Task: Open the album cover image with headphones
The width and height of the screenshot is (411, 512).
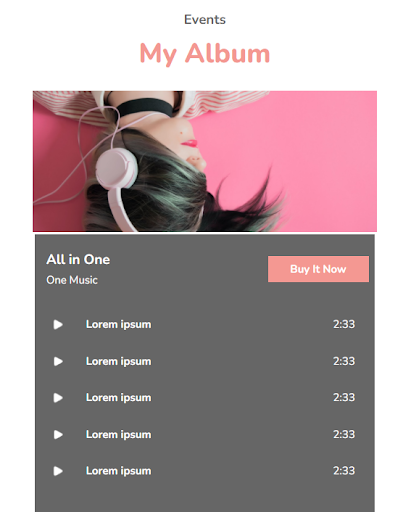Action: [205, 161]
